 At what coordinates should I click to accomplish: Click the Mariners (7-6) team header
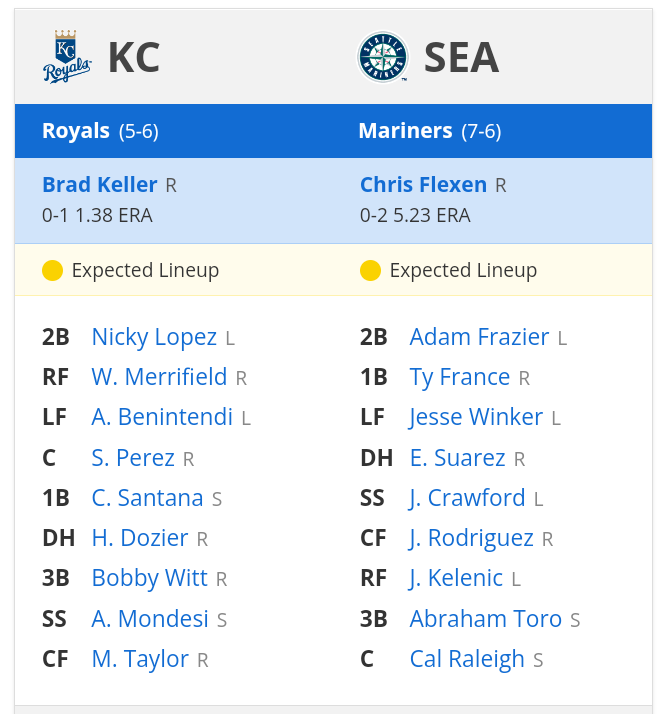pyautogui.click(x=430, y=131)
